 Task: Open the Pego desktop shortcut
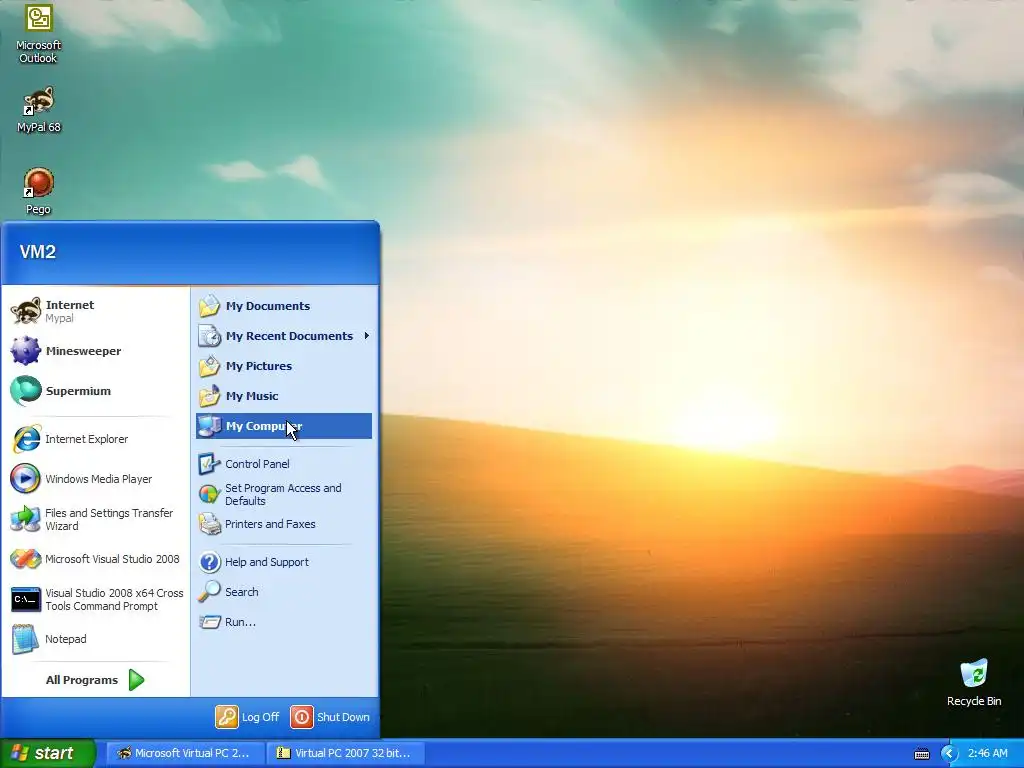click(x=39, y=191)
